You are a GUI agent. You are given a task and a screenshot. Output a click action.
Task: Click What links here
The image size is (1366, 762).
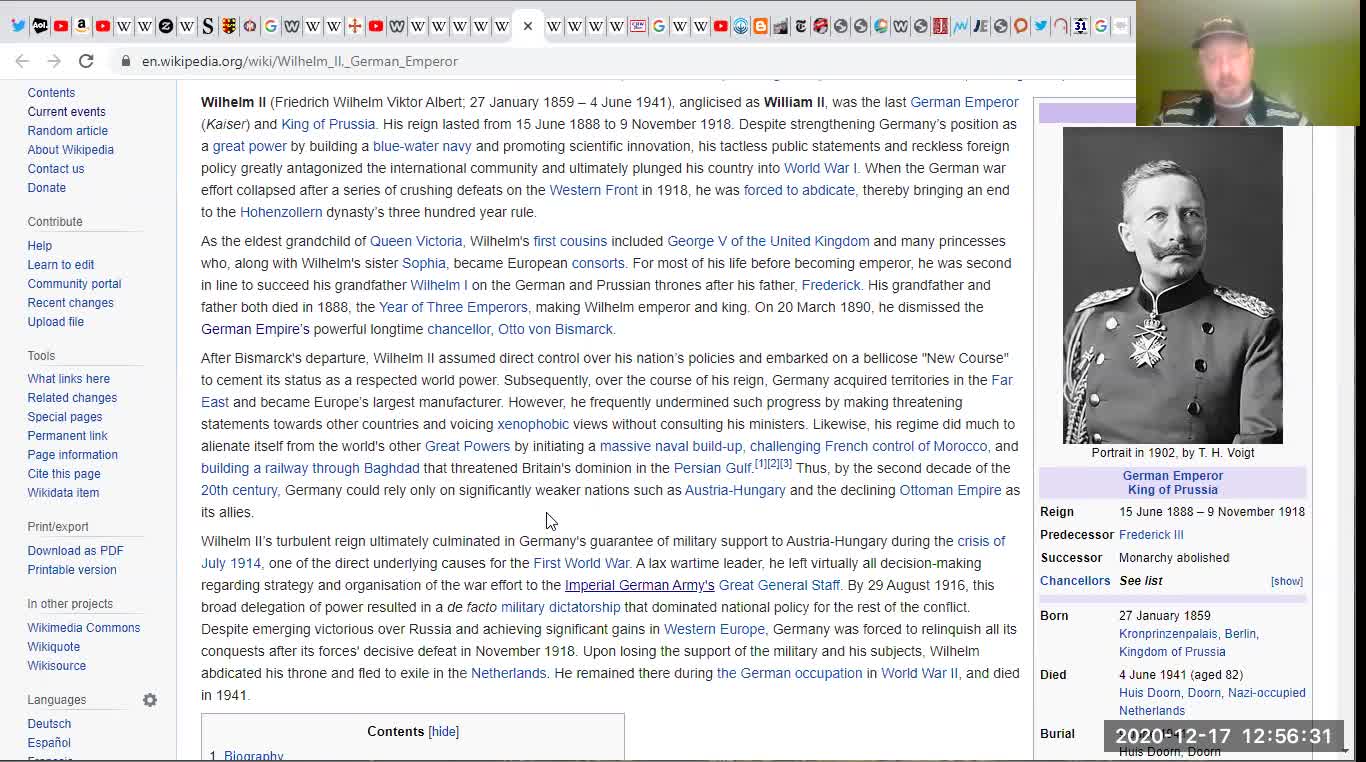click(68, 379)
